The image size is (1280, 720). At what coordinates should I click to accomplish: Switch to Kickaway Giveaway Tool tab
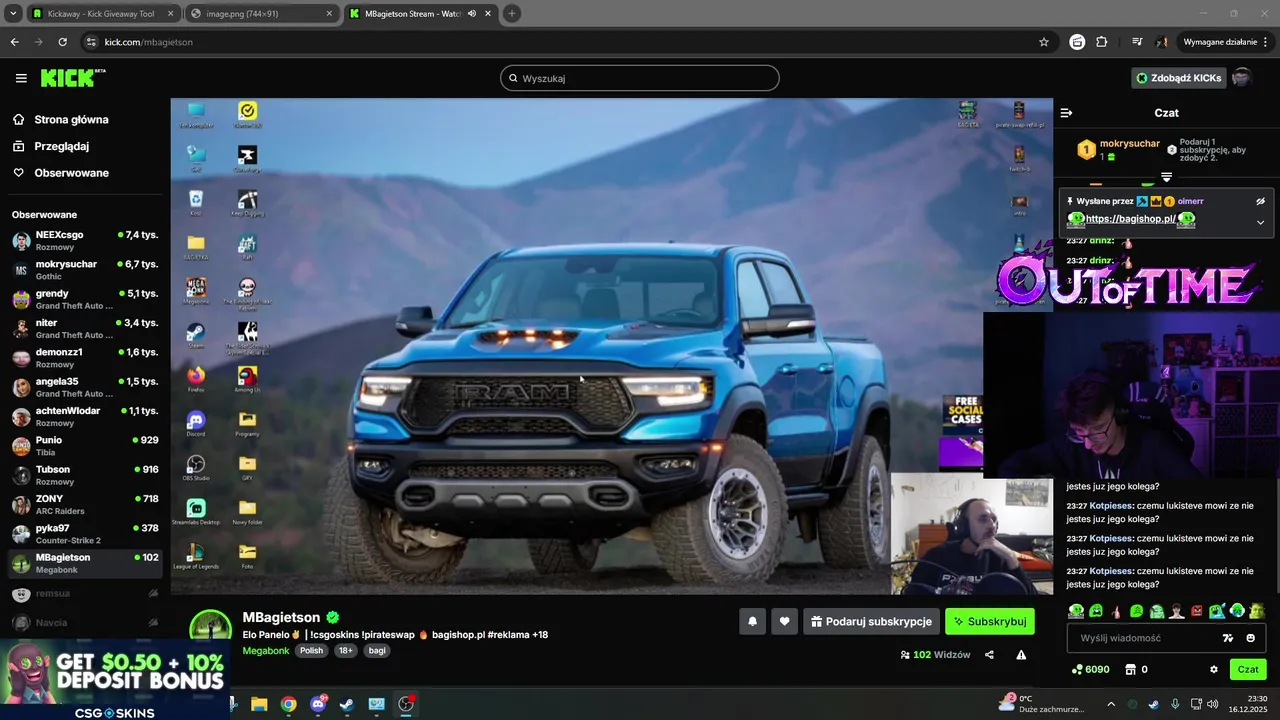(103, 14)
